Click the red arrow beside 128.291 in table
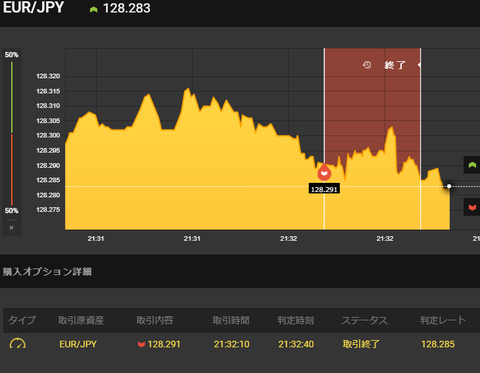Image resolution: width=480 pixels, height=373 pixels. 141,344
